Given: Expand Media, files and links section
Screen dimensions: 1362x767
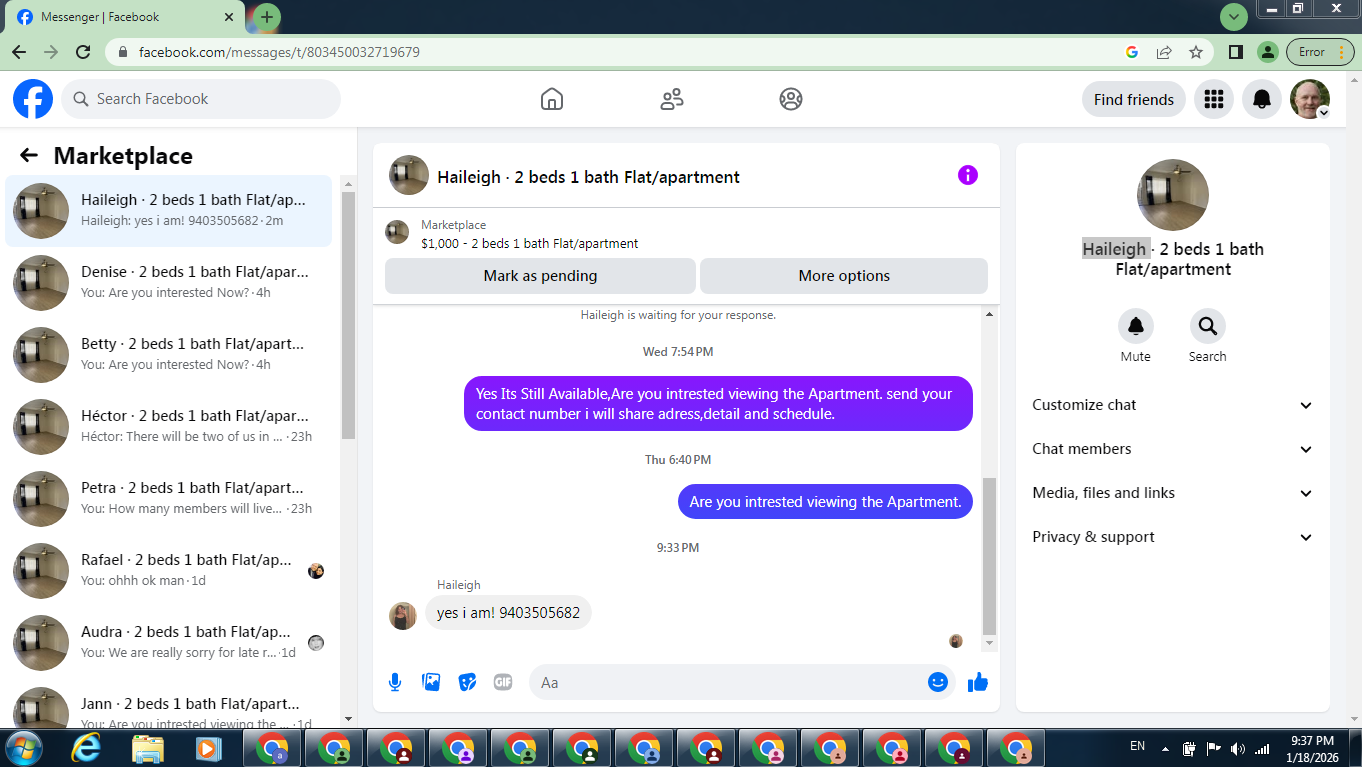Looking at the screenshot, I should tap(1172, 493).
